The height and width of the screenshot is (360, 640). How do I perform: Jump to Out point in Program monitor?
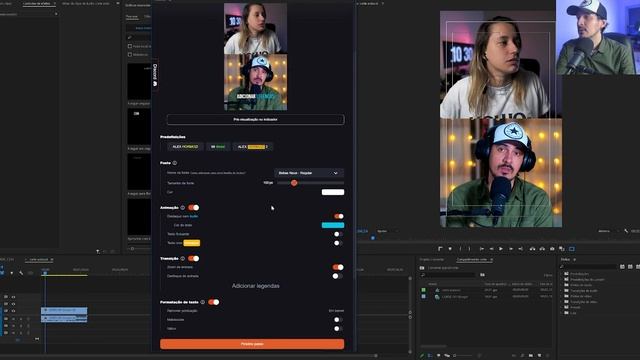click(520, 249)
